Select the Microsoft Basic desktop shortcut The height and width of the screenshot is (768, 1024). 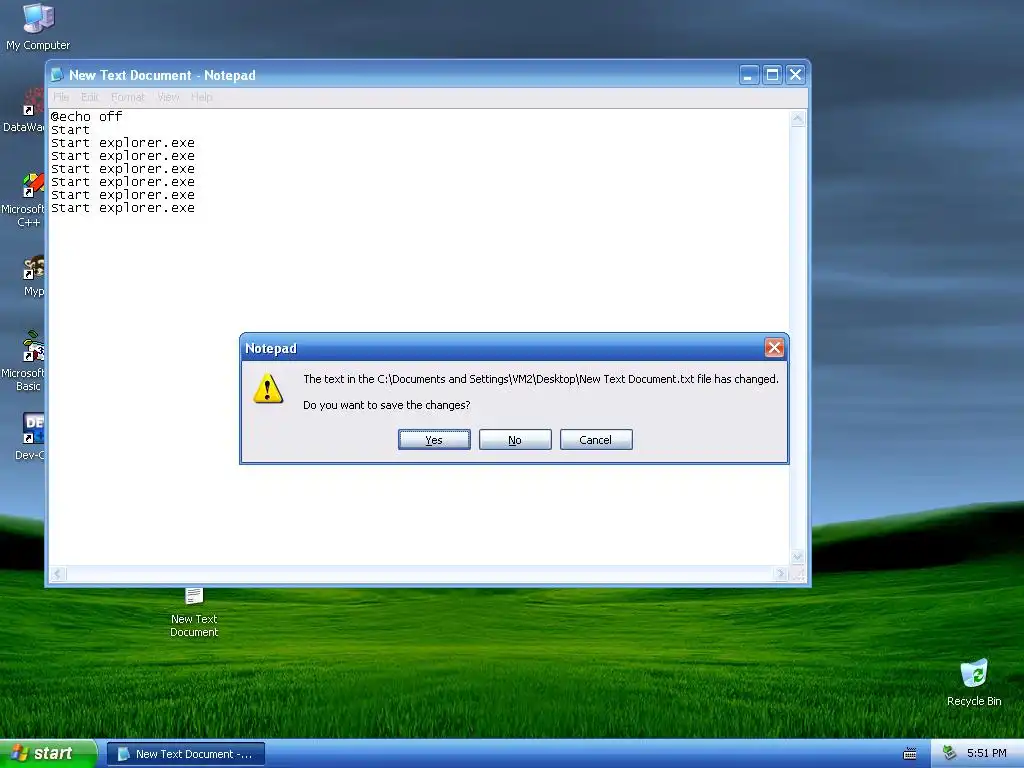tap(23, 362)
